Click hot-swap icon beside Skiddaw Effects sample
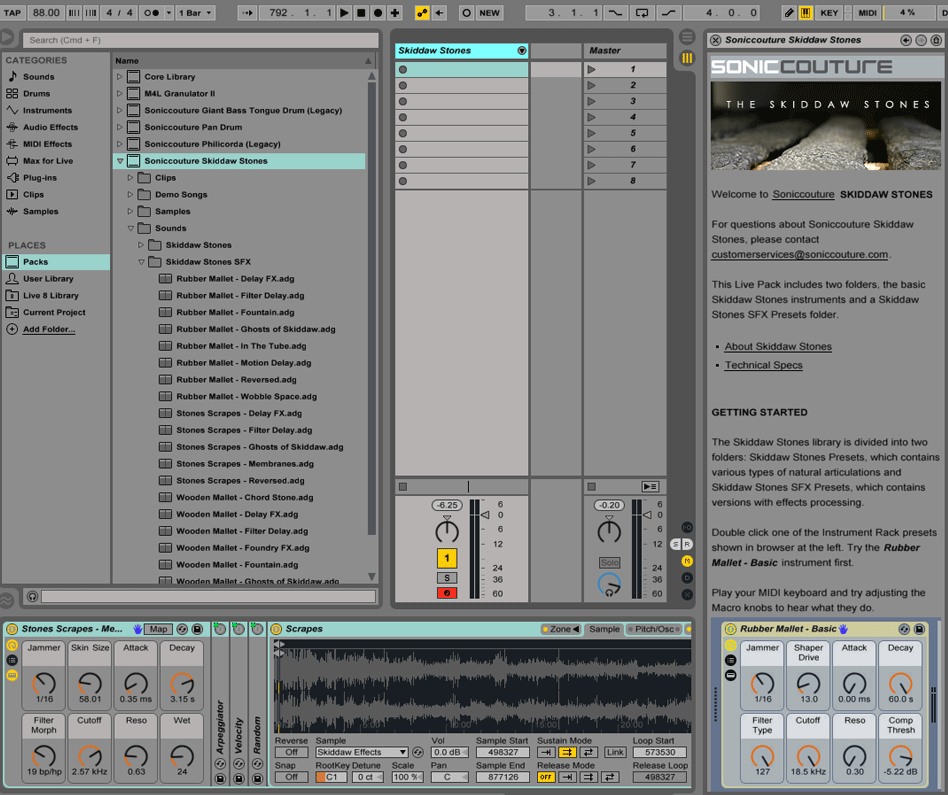Viewport: 948px width, 795px height. tap(417, 753)
